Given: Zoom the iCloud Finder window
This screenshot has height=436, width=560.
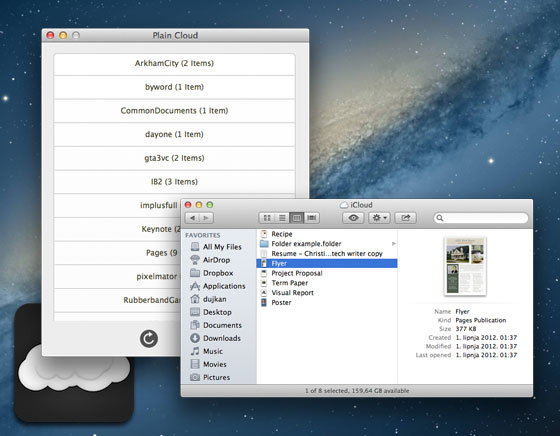Looking at the screenshot, I should (x=210, y=205).
